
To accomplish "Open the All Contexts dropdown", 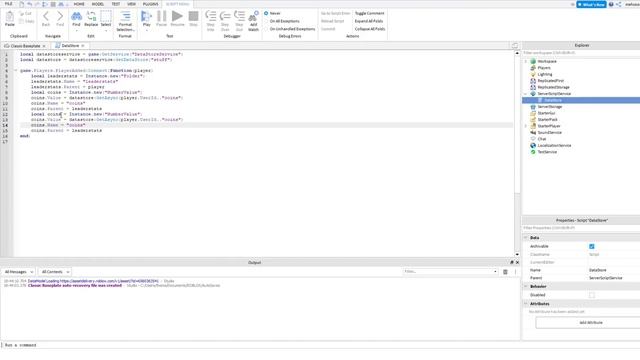I will coord(55,272).
